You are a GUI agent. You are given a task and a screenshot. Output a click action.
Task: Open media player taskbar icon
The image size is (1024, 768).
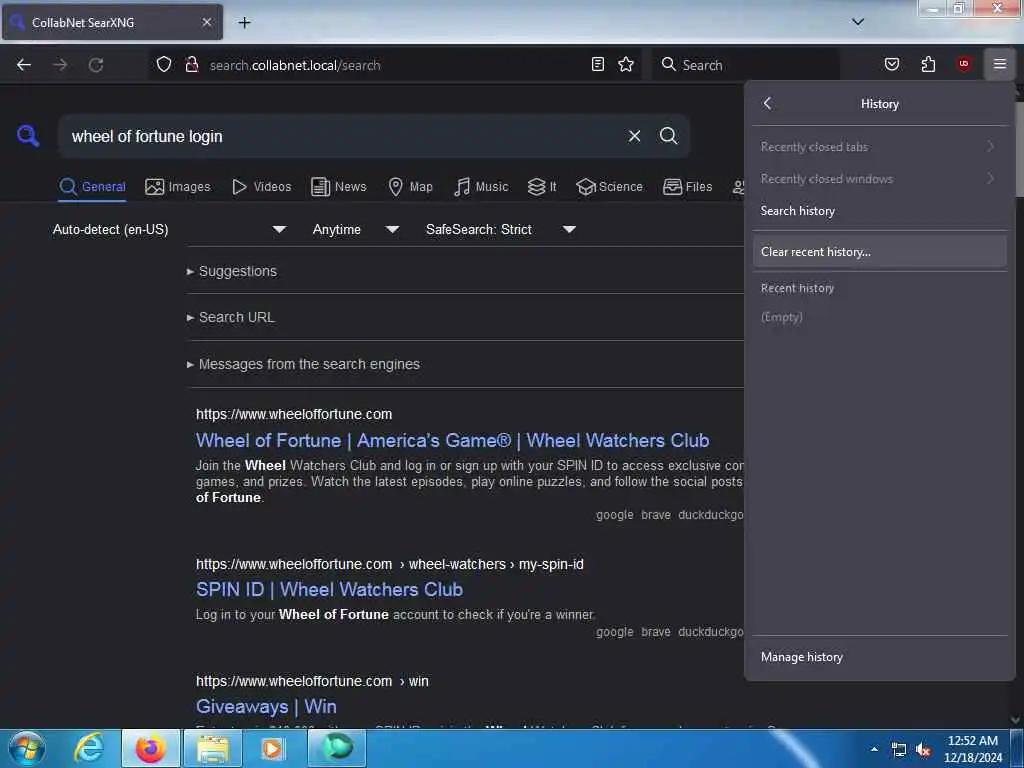(x=274, y=748)
